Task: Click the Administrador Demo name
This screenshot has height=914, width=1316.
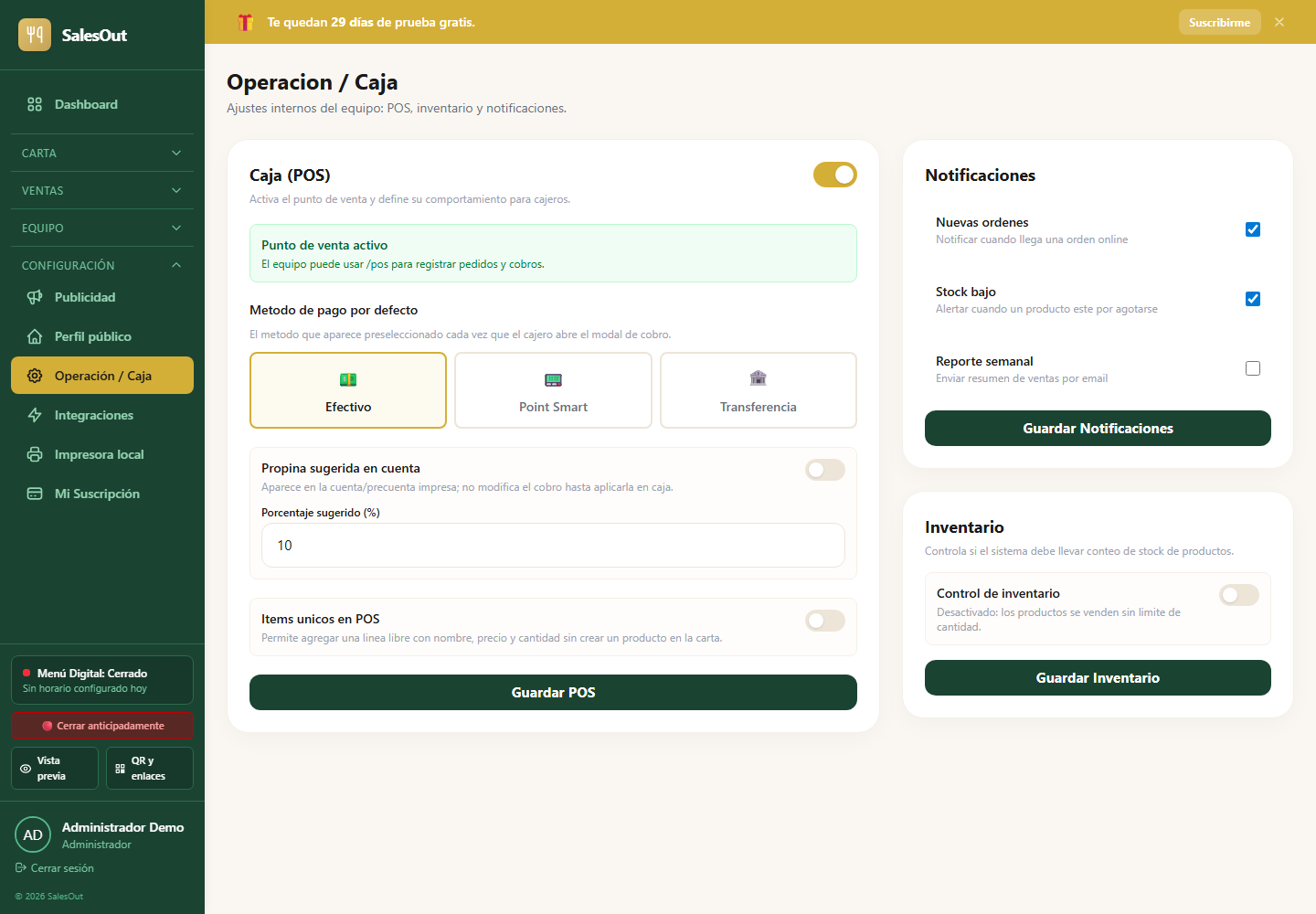Action: coord(122,827)
